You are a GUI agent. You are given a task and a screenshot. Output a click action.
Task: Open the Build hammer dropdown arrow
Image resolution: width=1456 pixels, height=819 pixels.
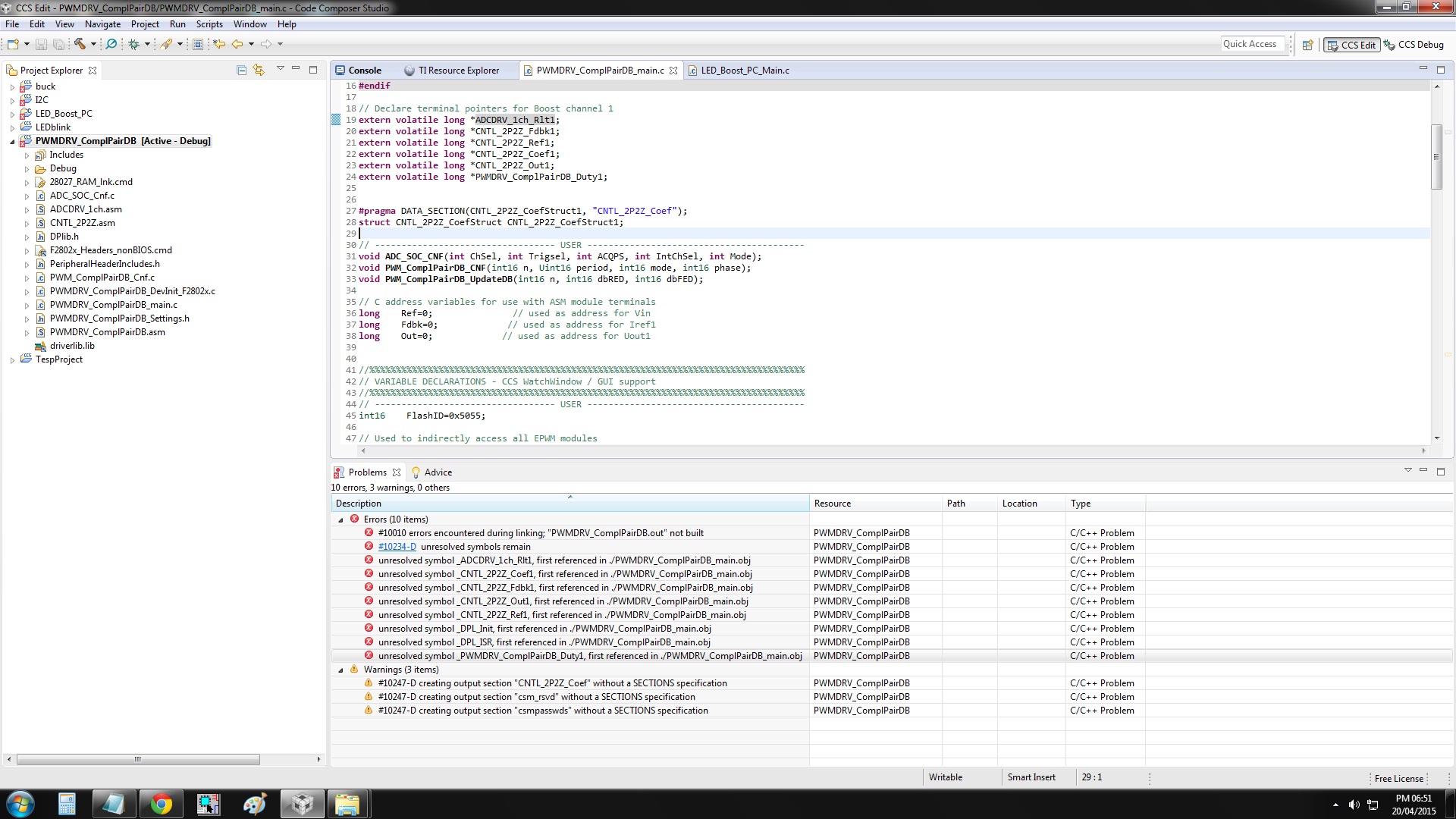coord(93,44)
